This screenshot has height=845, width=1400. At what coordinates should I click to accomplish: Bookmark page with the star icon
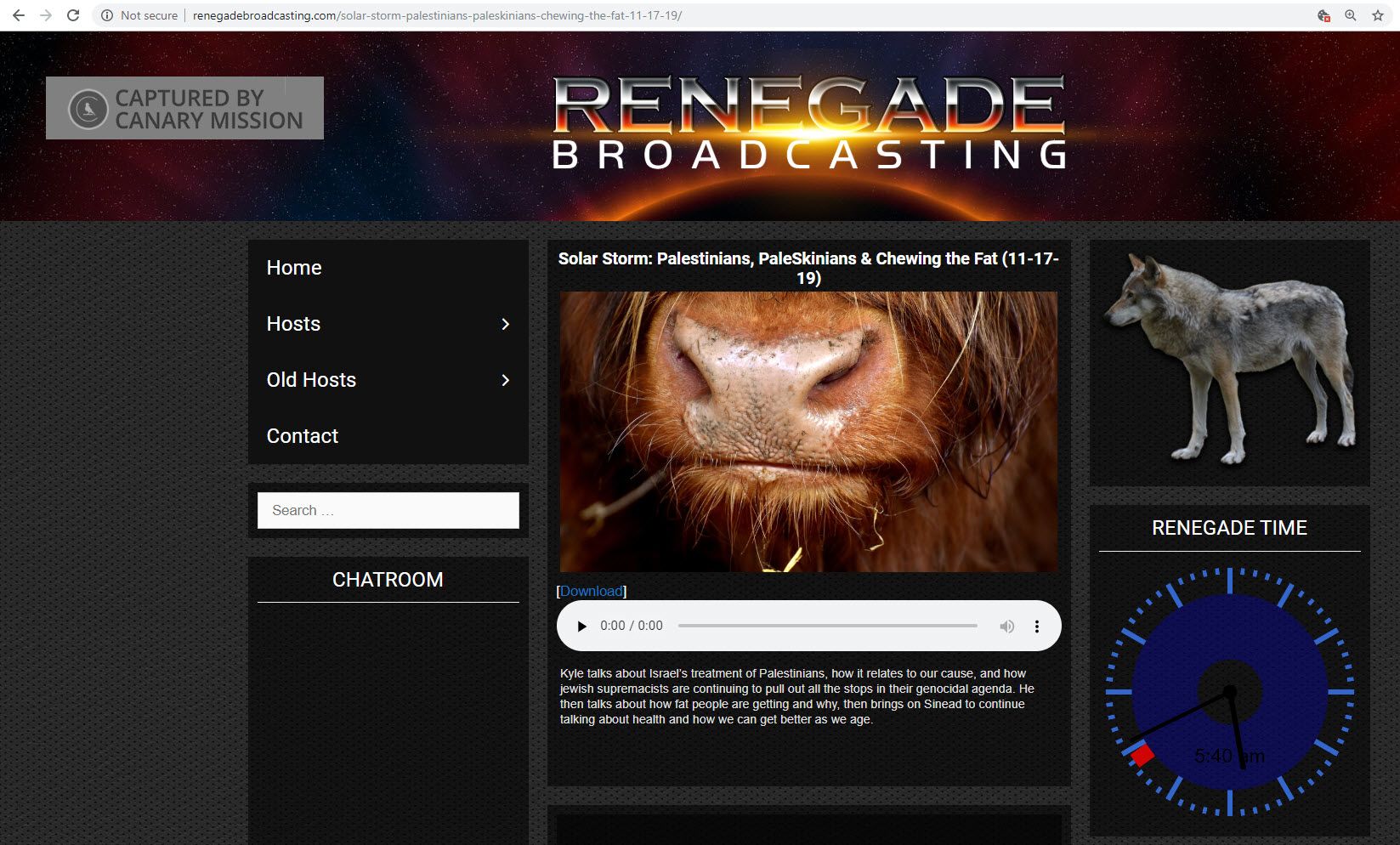click(1378, 15)
